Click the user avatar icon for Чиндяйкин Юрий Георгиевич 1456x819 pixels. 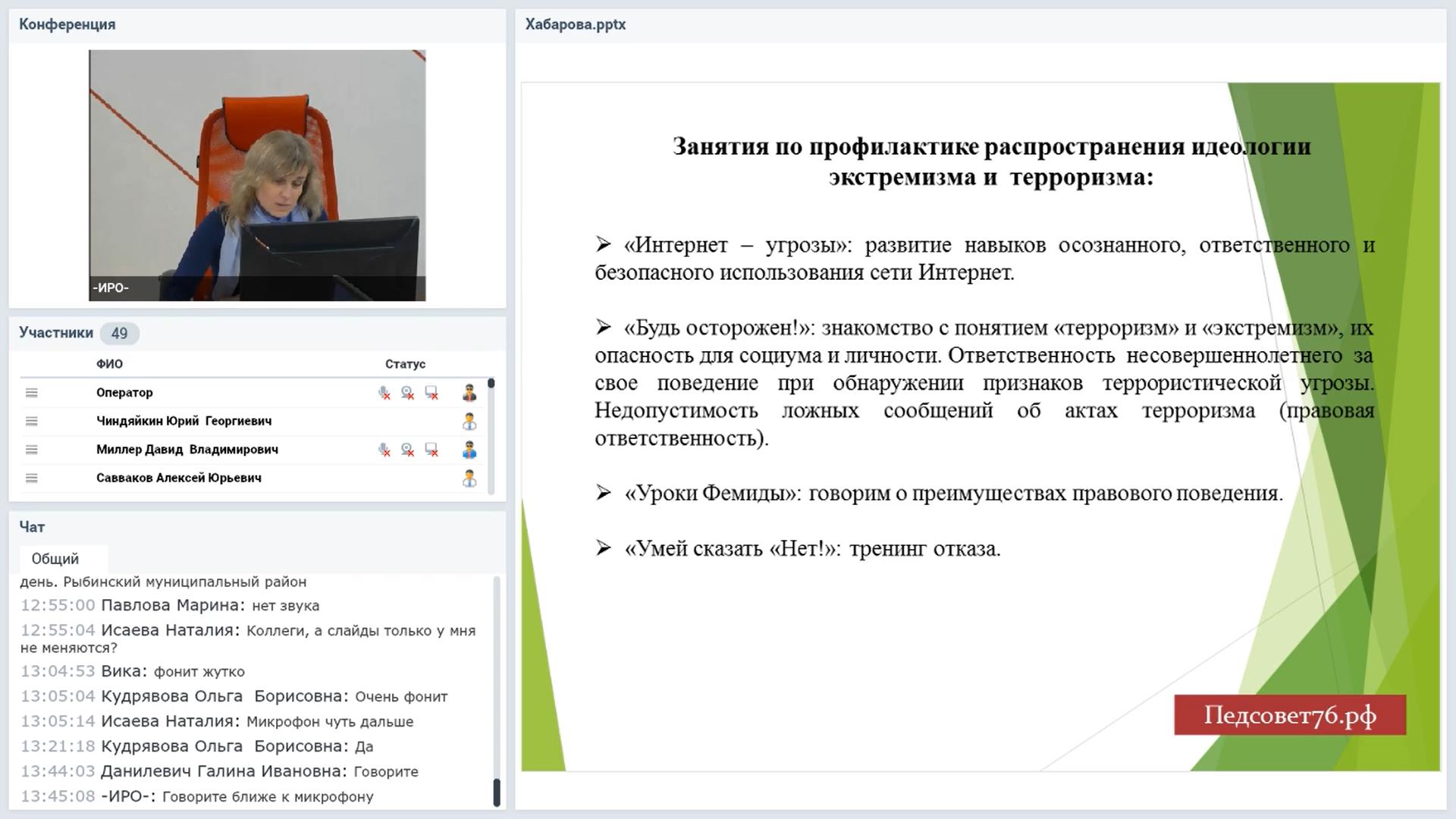pos(469,421)
